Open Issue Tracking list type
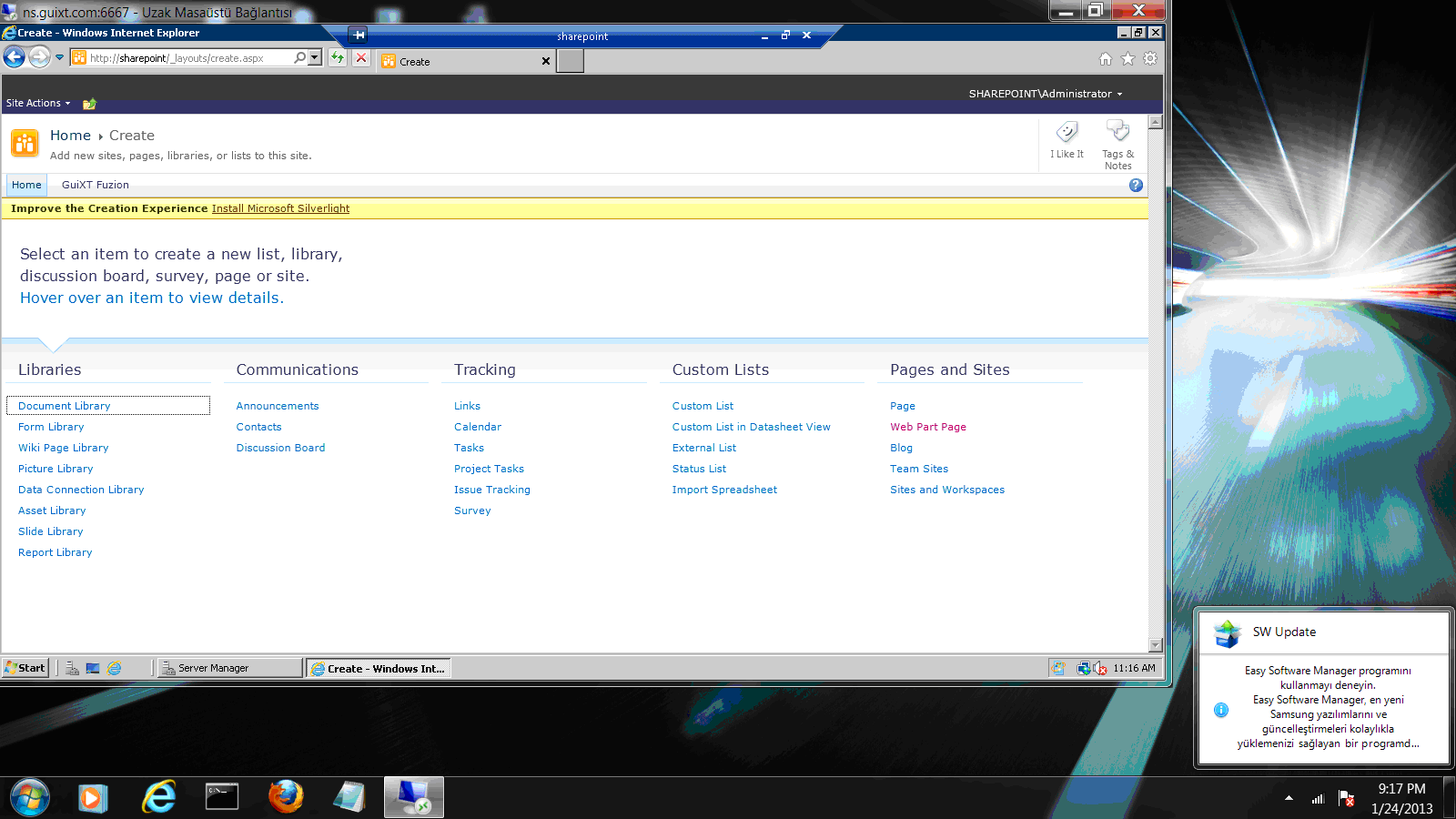 [x=492, y=490]
